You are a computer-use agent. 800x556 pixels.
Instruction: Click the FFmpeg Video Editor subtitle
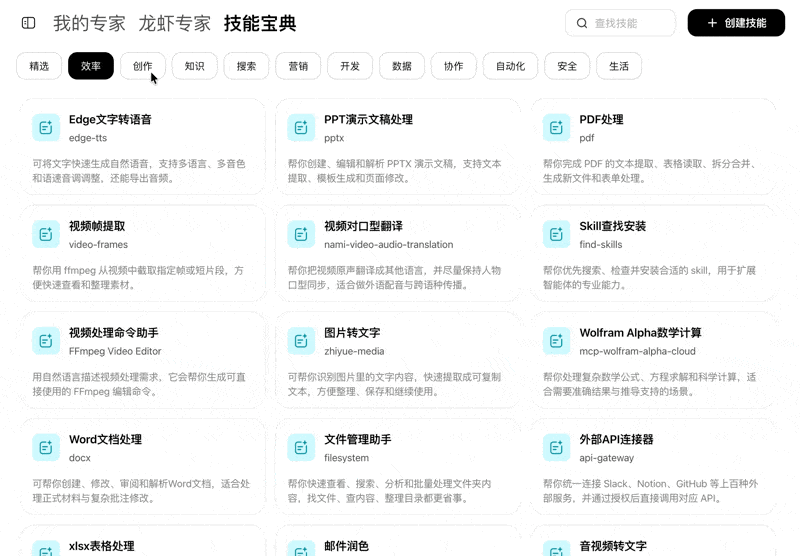[x=115, y=351]
